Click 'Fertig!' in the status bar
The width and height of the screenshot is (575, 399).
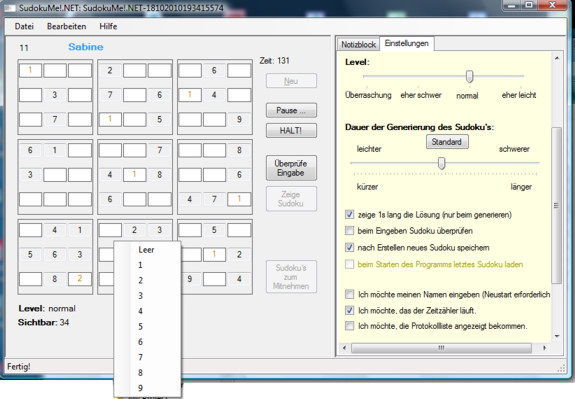tap(19, 366)
